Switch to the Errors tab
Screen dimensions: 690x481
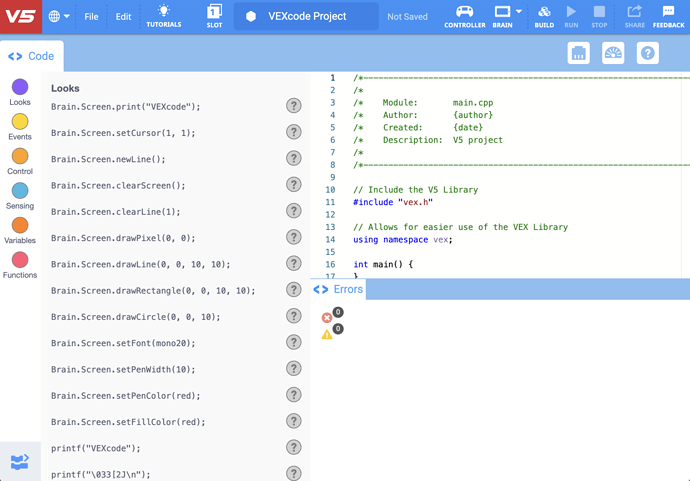coord(338,289)
